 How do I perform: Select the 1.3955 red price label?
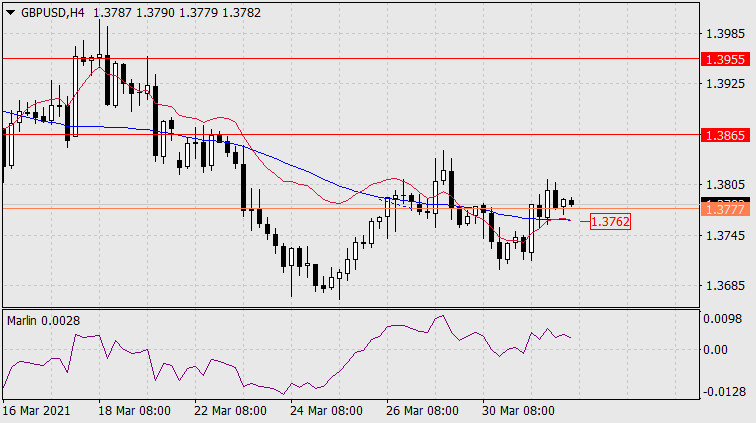tap(726, 59)
